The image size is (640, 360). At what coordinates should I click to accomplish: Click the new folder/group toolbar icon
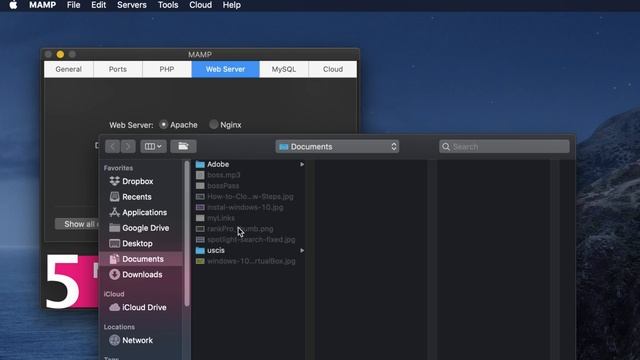(183, 146)
